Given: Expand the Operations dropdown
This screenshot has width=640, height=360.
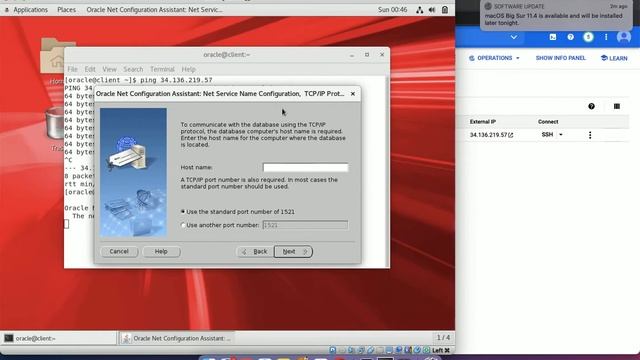Looking at the screenshot, I should 494,58.
